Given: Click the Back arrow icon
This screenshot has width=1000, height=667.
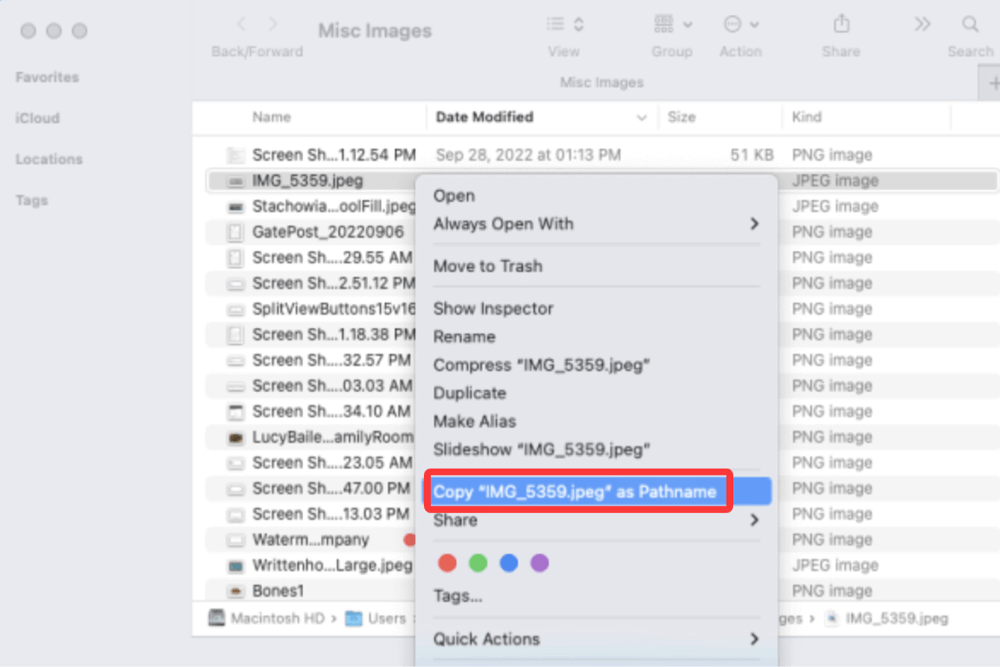Looking at the screenshot, I should tap(241, 24).
